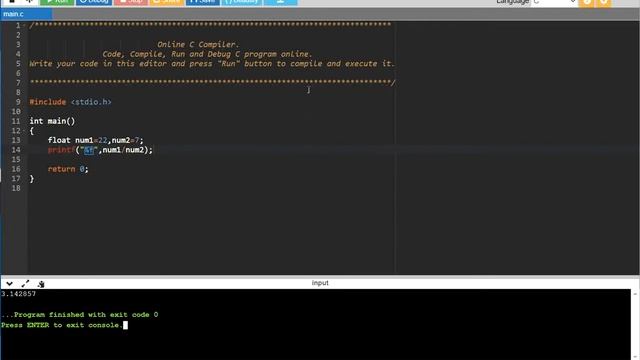This screenshot has width=640, height=360.
Task: Click the console output "3.142857"
Action: [x=18, y=294]
